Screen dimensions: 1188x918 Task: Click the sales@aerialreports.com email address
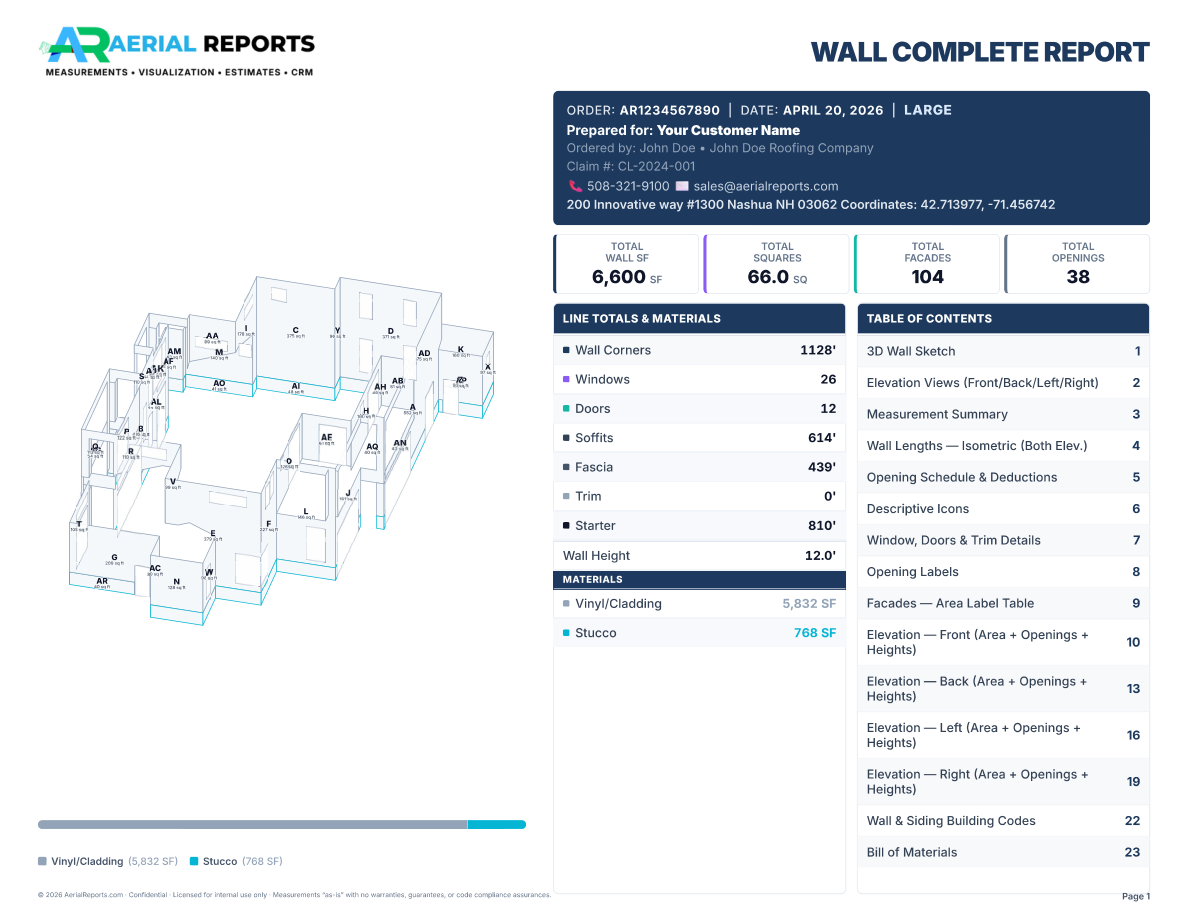766,186
